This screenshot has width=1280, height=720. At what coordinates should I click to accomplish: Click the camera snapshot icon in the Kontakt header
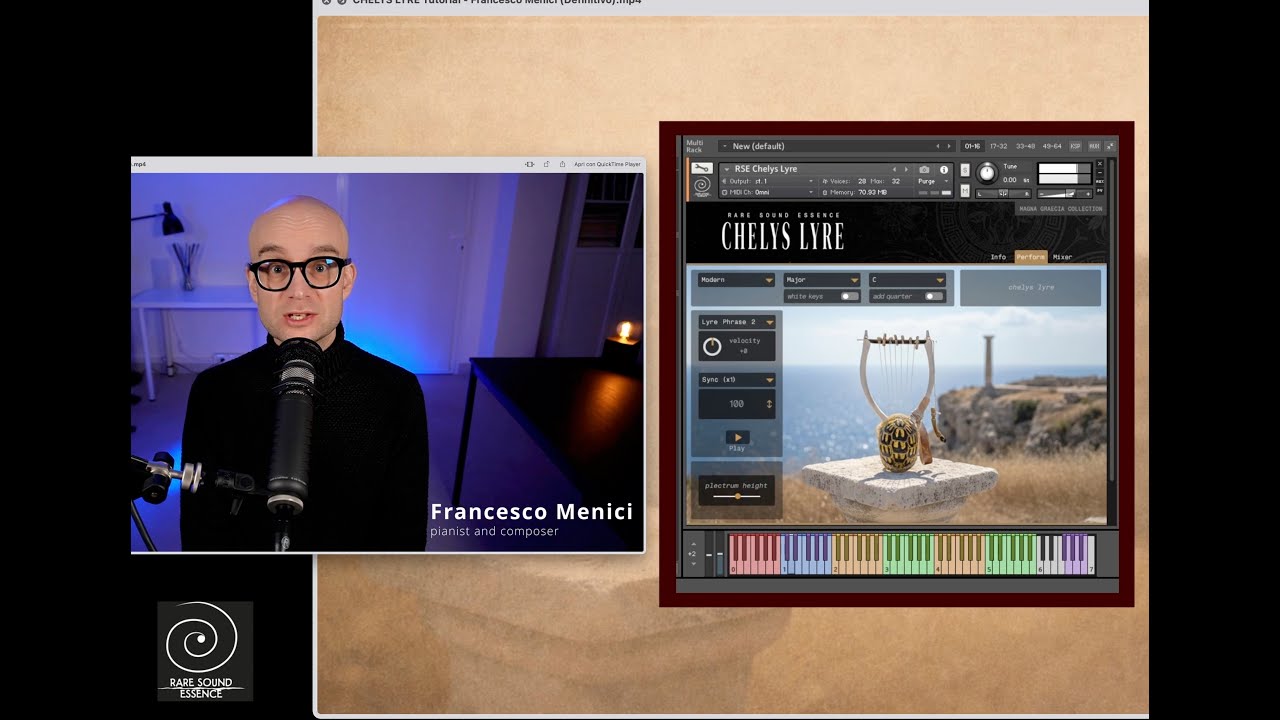924,169
